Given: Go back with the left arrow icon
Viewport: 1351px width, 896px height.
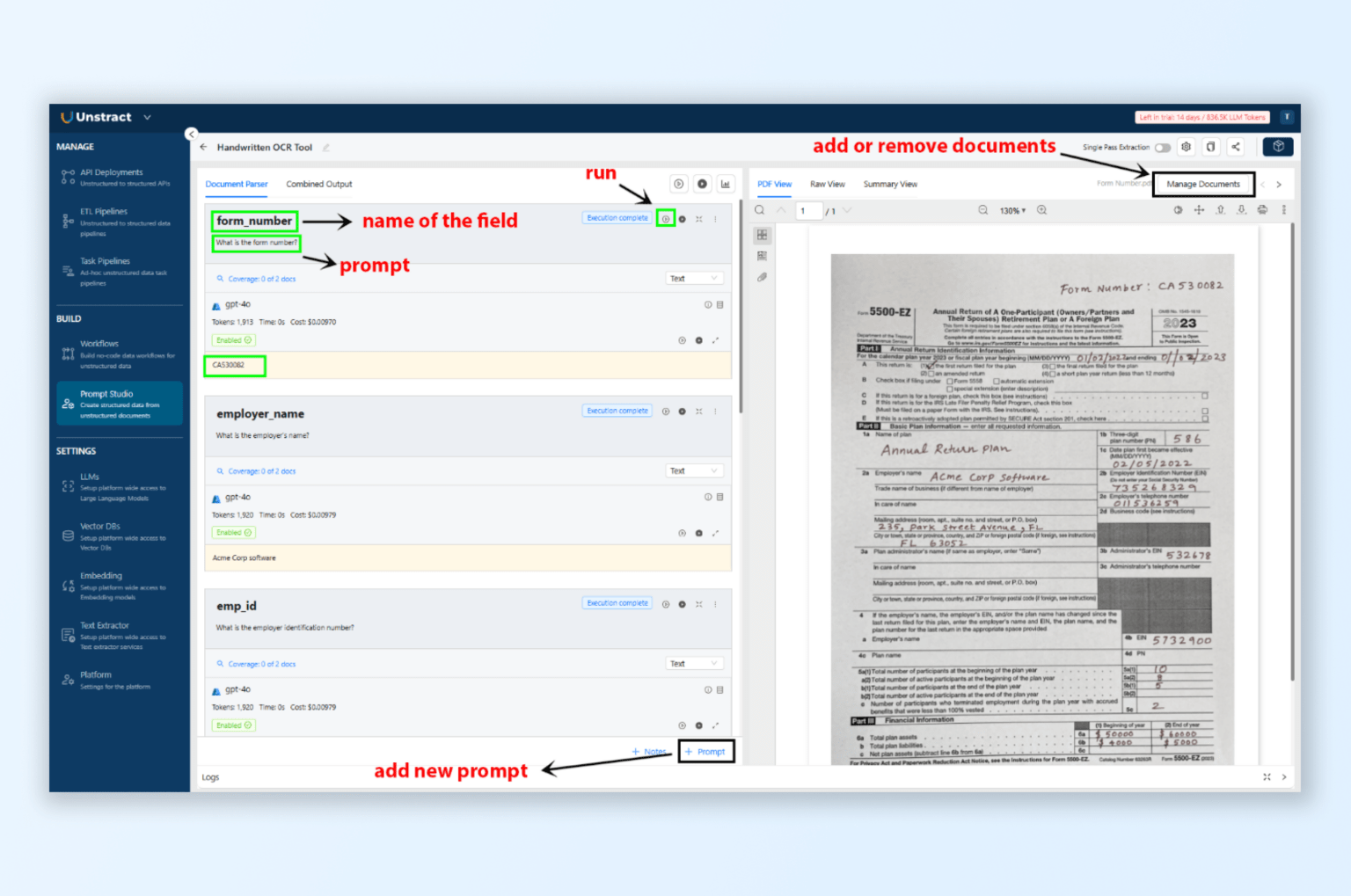Looking at the screenshot, I should click(x=203, y=148).
